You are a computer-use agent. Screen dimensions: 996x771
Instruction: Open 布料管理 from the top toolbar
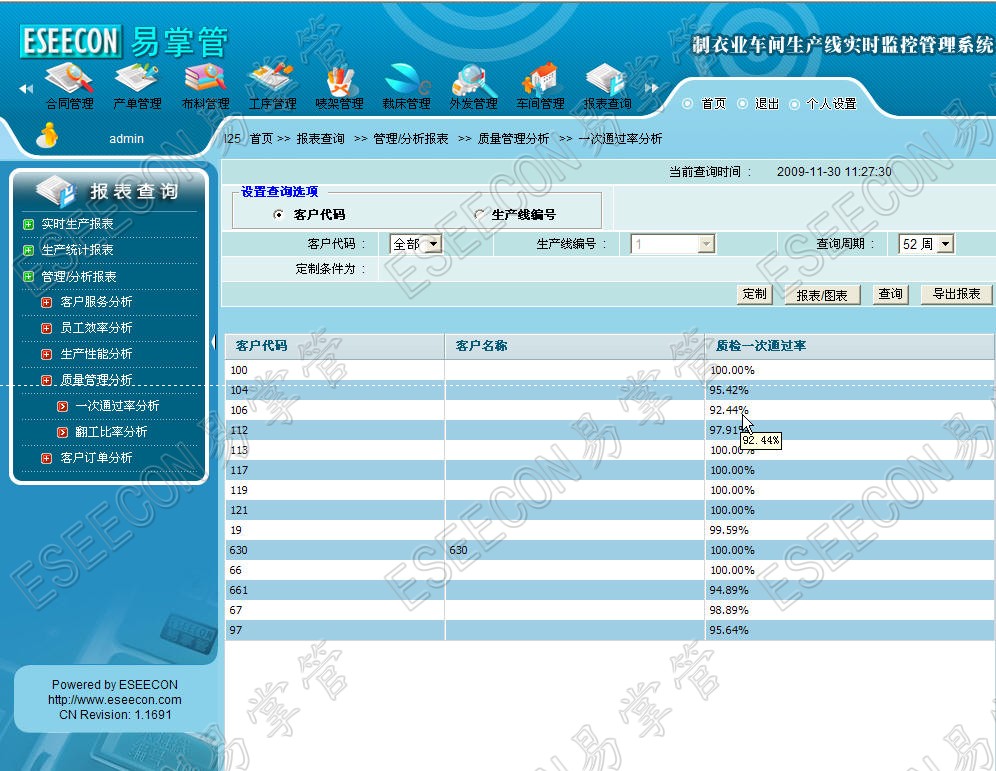(x=205, y=80)
